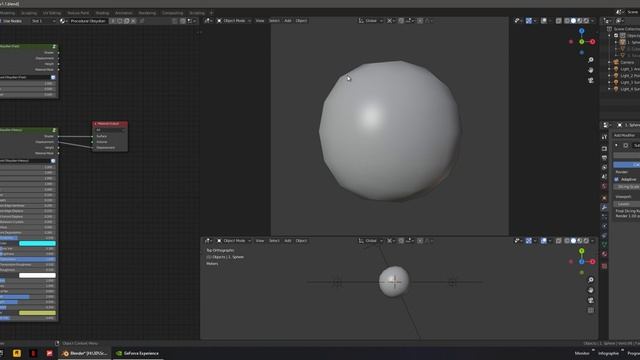Click the Material Output node header

coord(110,124)
